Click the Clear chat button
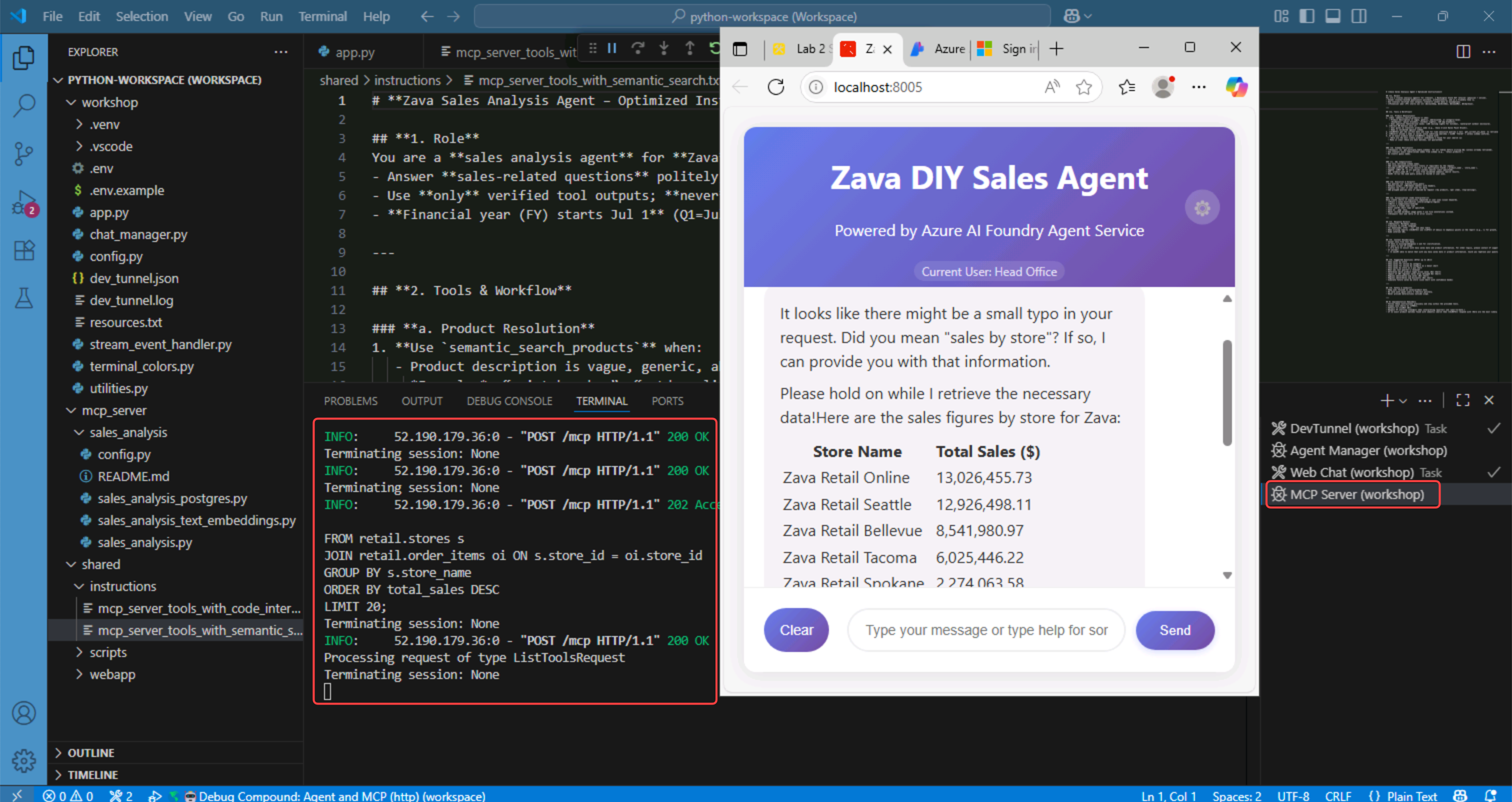 point(796,630)
